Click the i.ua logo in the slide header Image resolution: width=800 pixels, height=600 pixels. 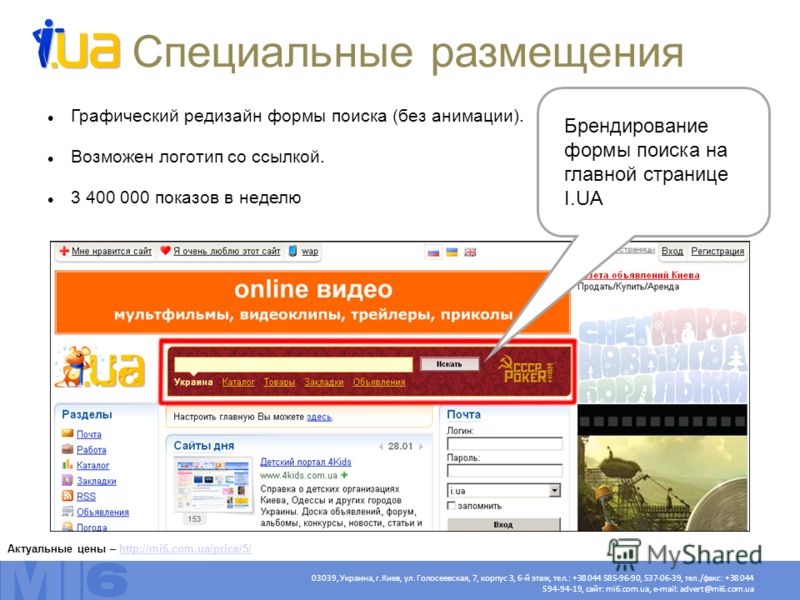77,44
